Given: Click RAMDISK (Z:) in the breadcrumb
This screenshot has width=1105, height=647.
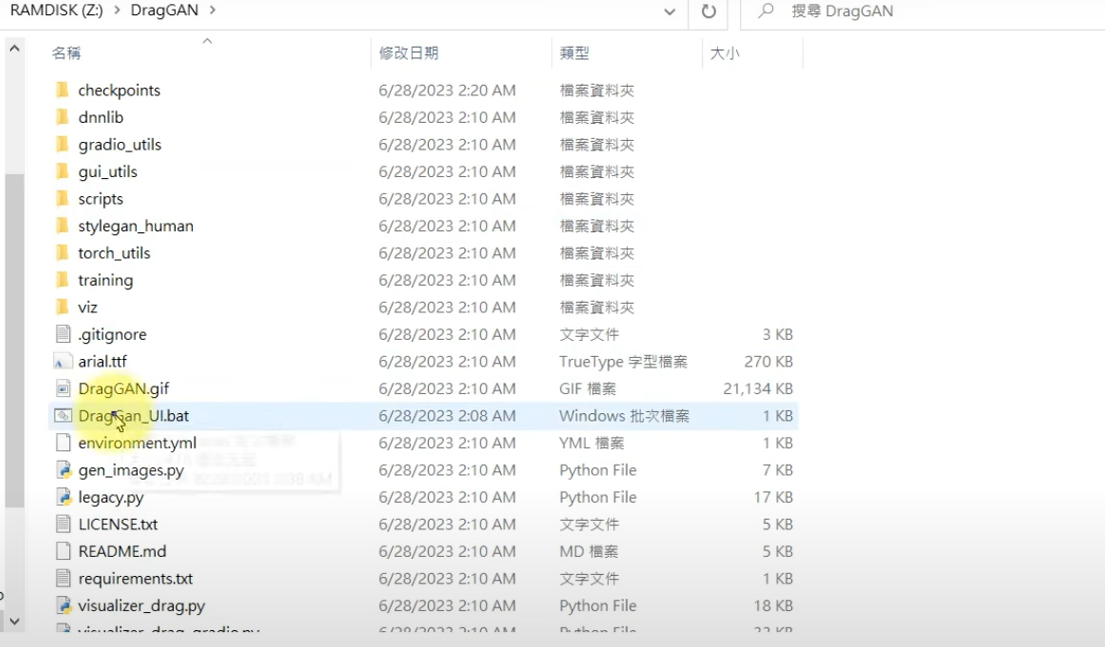Looking at the screenshot, I should [x=56, y=11].
